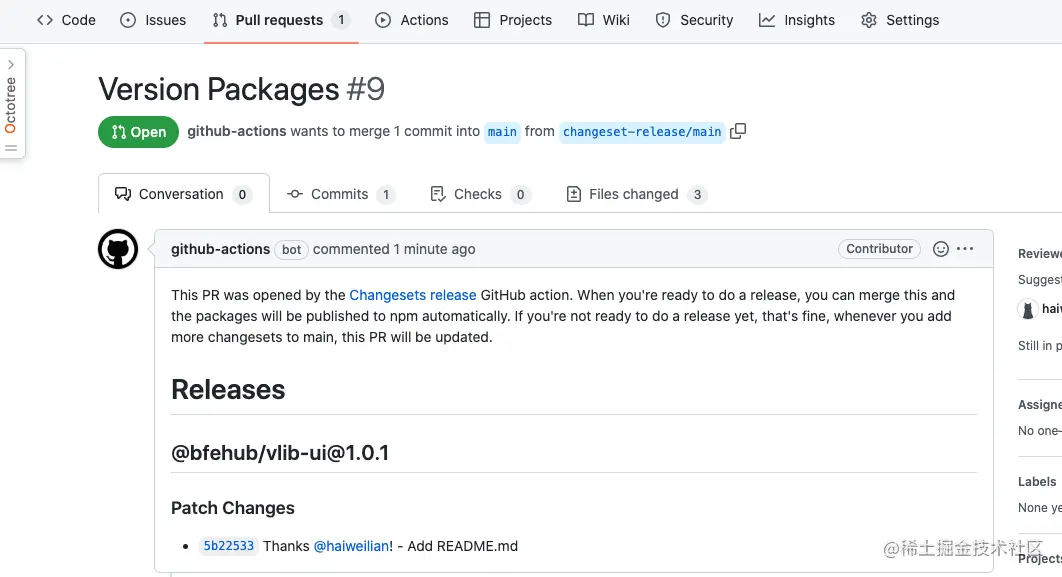Click the Releases heading
The image size is (1062, 577).
(x=228, y=389)
